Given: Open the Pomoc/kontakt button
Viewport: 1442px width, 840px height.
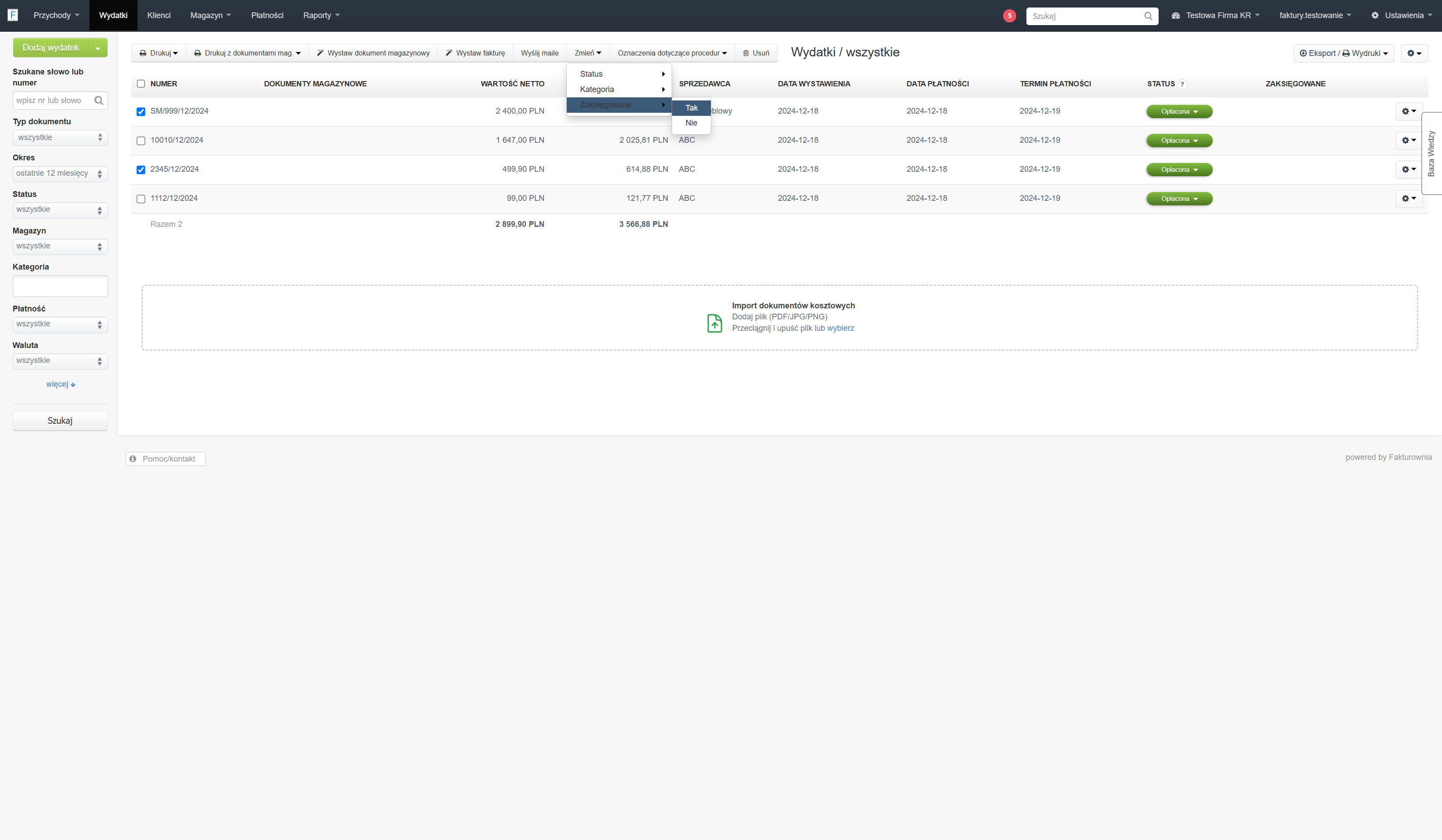Looking at the screenshot, I should click(x=165, y=459).
